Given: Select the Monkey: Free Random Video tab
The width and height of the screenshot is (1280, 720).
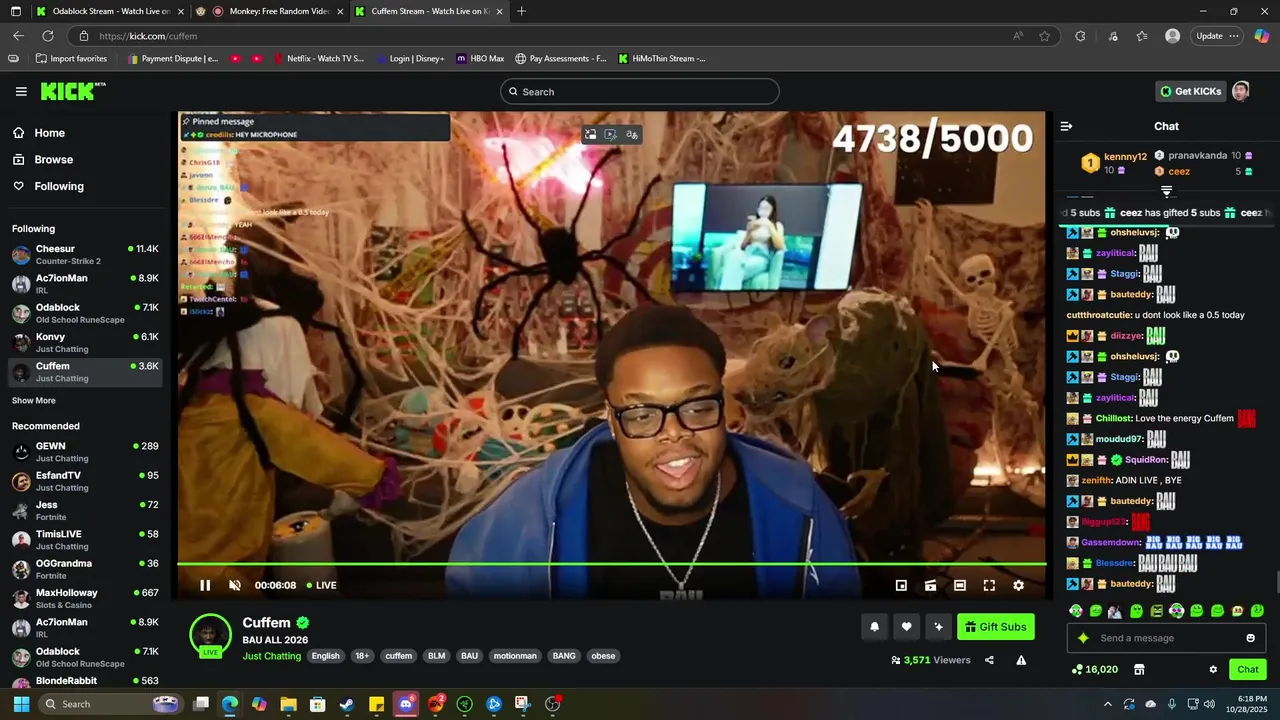Looking at the screenshot, I should 270,11.
